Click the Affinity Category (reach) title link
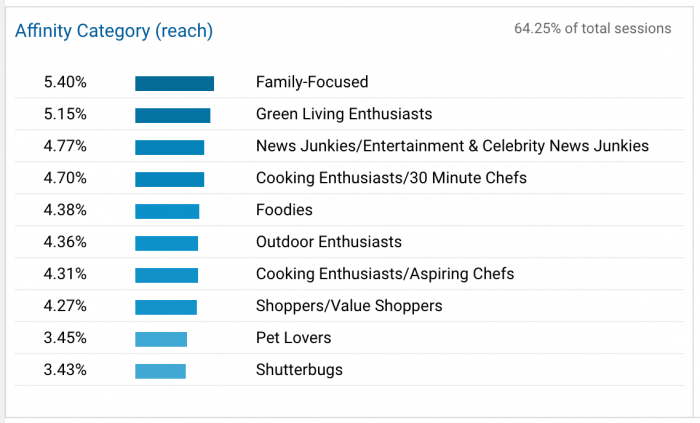Image resolution: width=700 pixels, height=423 pixels. (x=113, y=31)
